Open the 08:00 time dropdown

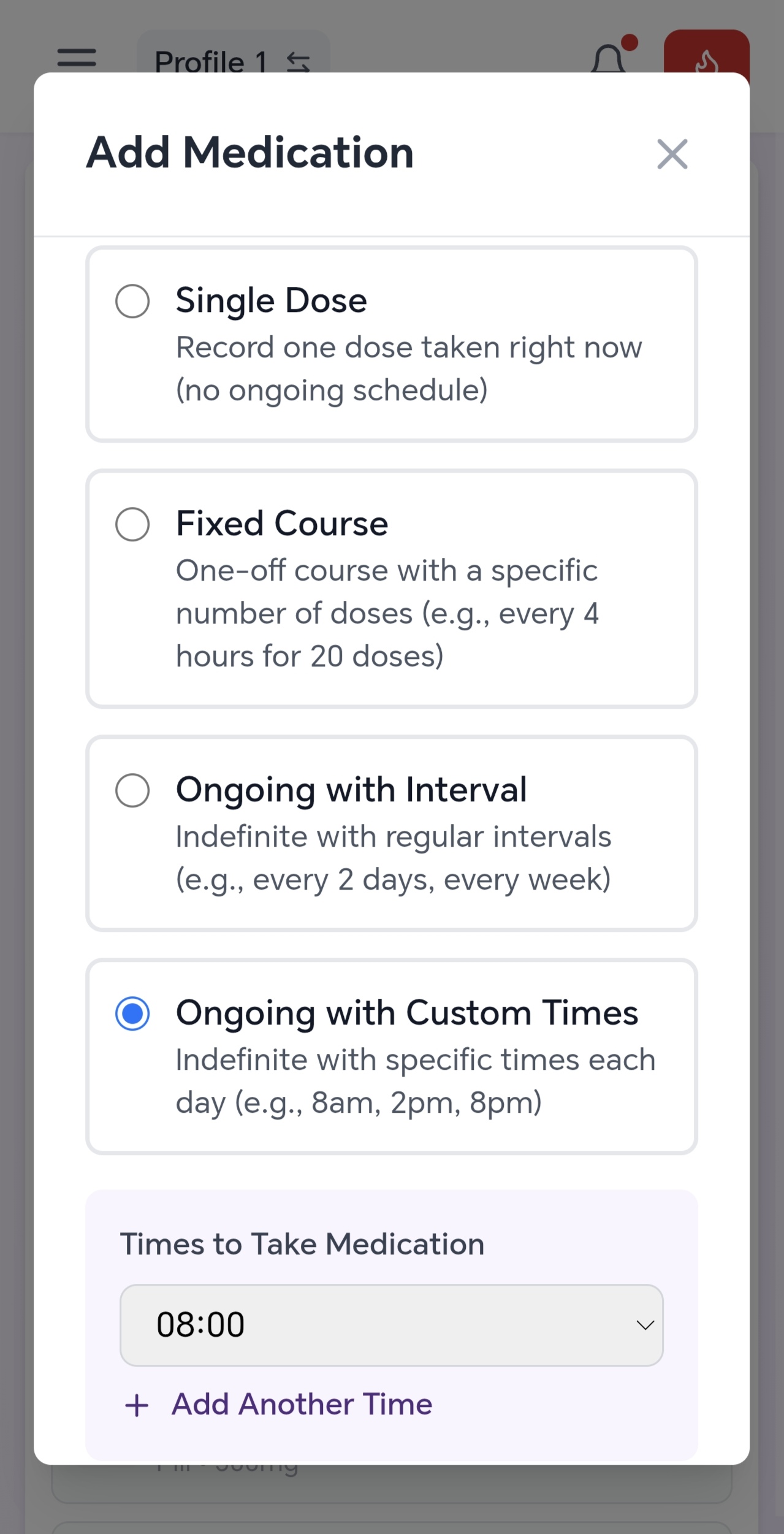(x=391, y=1325)
